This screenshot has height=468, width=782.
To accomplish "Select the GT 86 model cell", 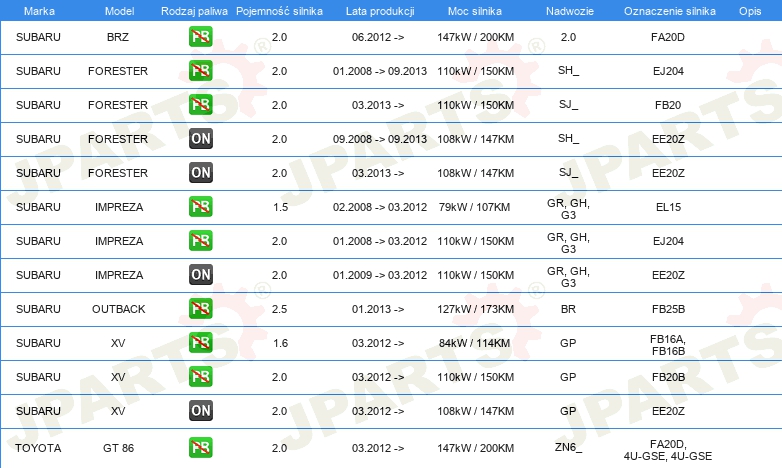I will pos(118,448).
